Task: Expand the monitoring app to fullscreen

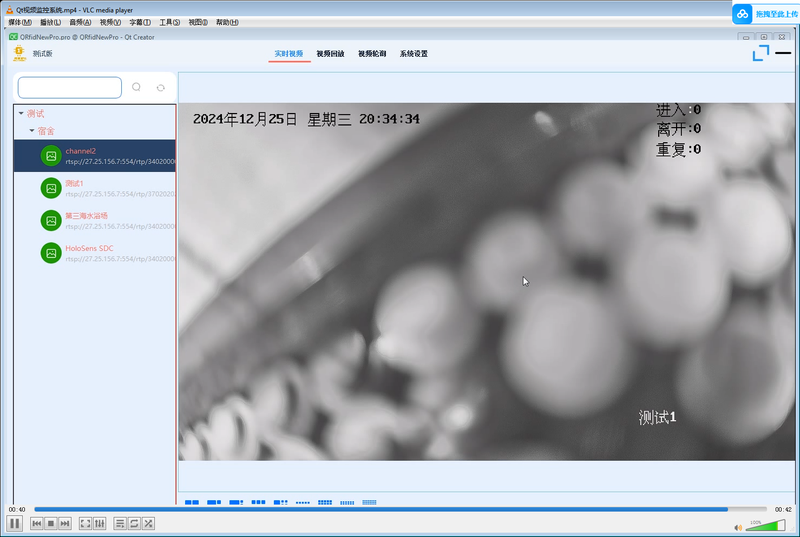Action: click(x=761, y=53)
